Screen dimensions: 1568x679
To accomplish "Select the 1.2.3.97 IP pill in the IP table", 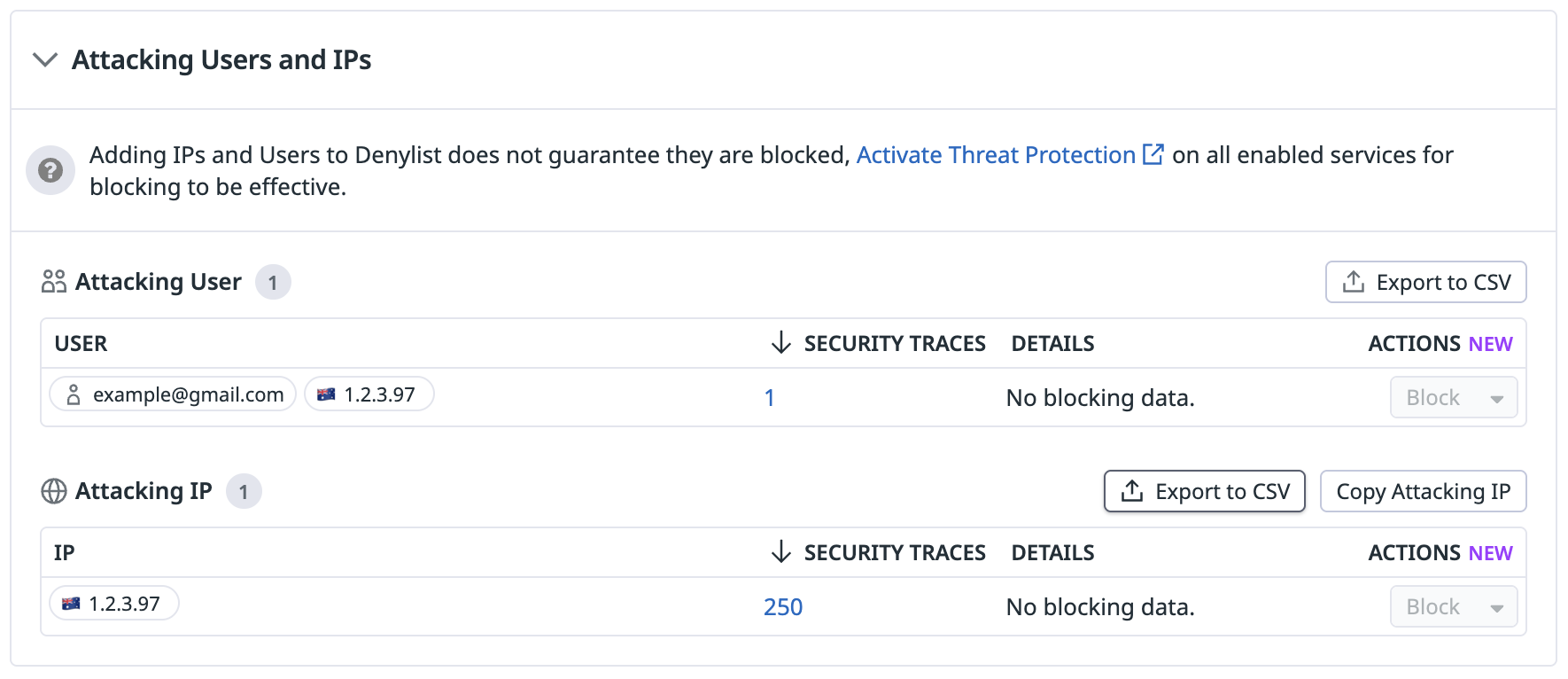I will [114, 604].
